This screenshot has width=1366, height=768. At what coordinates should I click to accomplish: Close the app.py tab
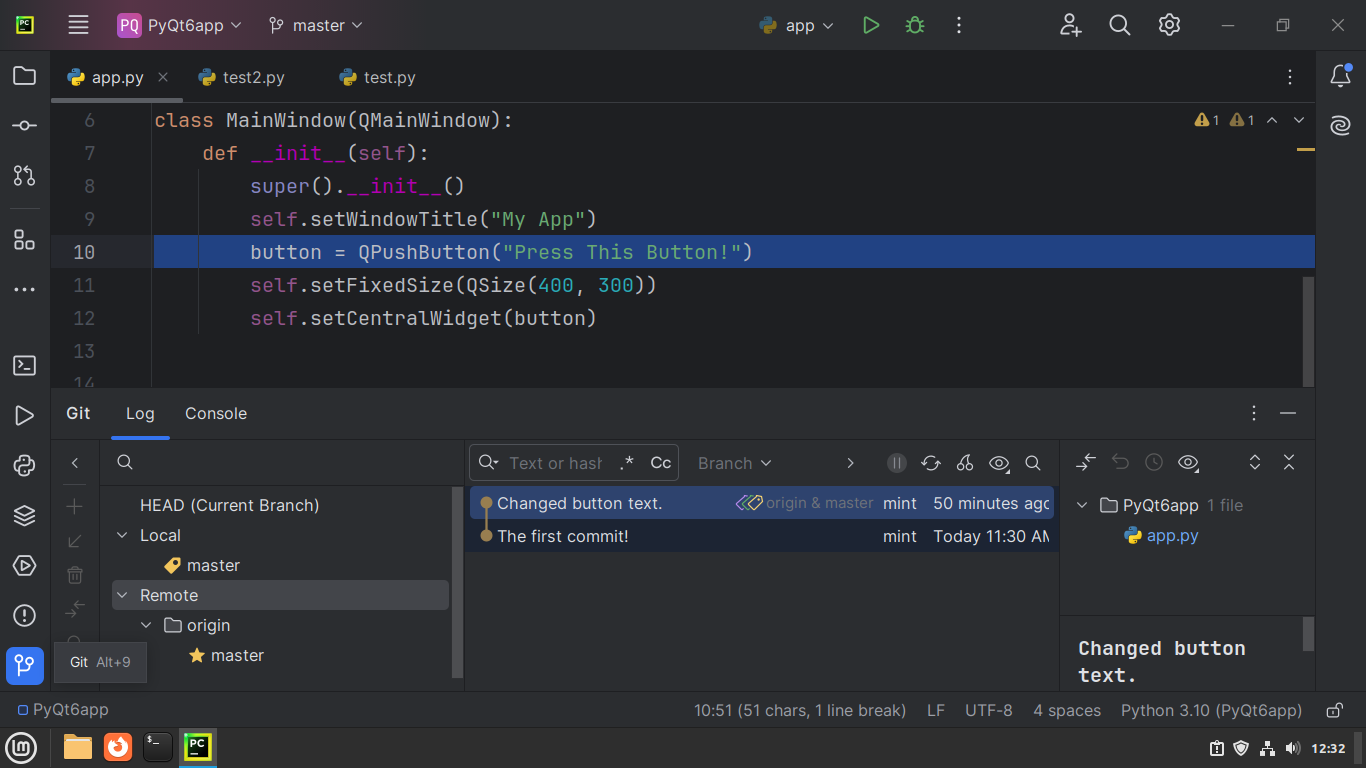click(x=163, y=77)
